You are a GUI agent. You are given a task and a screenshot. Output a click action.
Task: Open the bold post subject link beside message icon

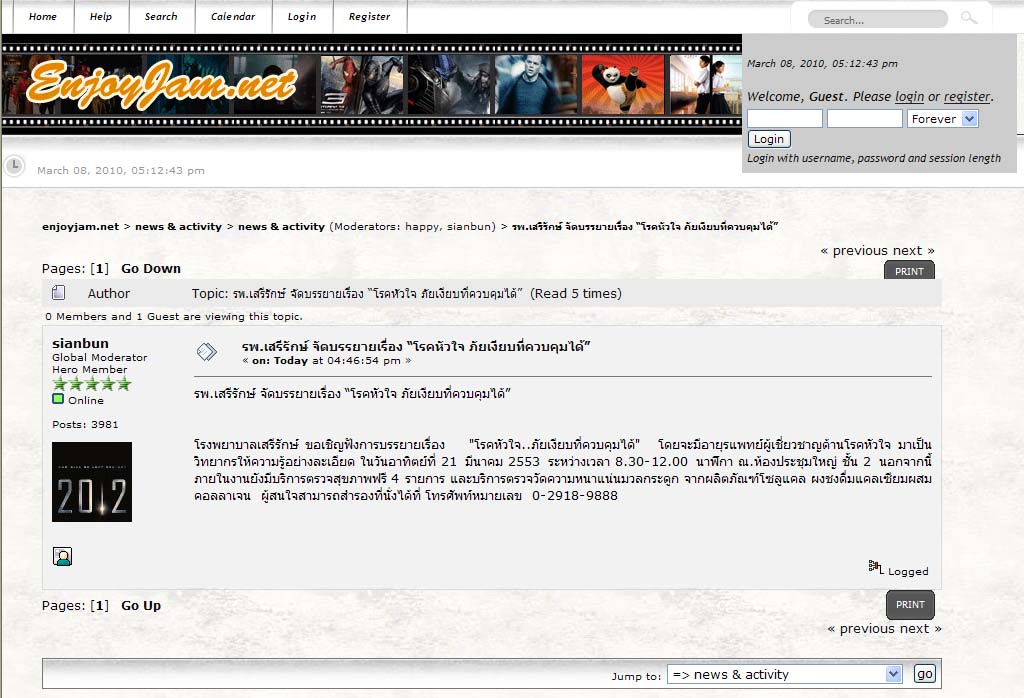(x=416, y=346)
